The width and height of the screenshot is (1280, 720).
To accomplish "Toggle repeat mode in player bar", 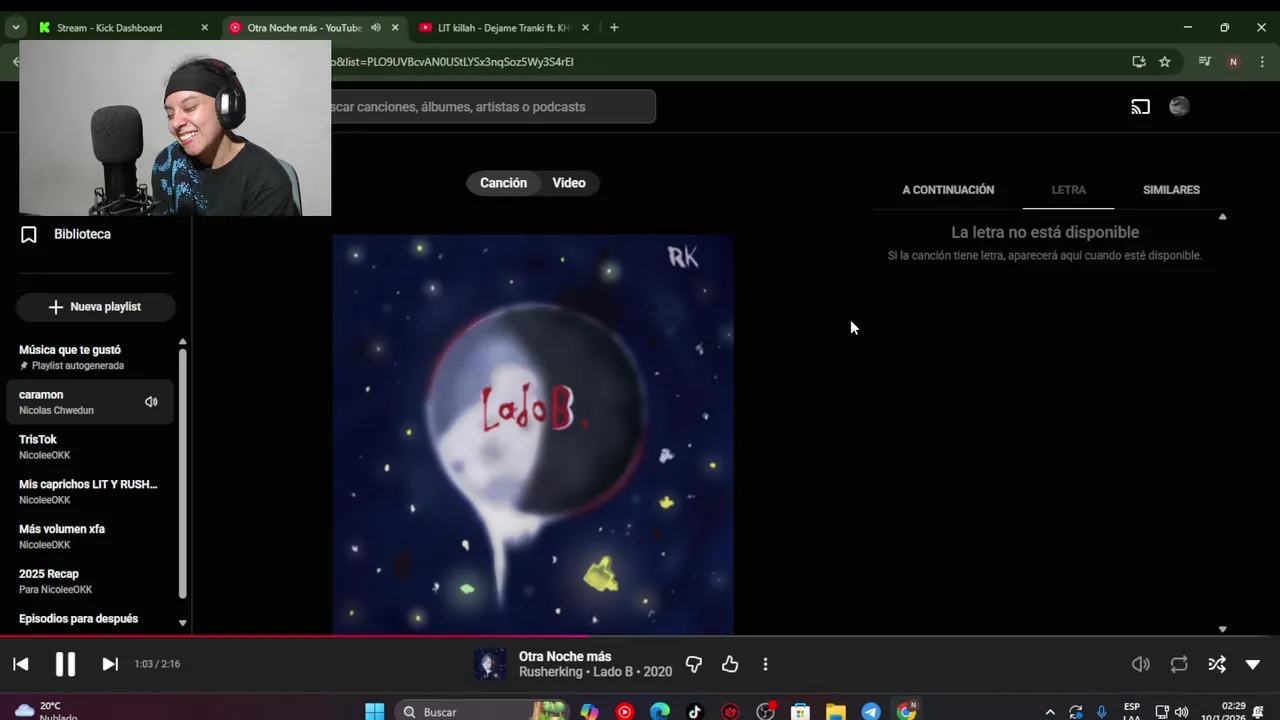I will (1179, 664).
